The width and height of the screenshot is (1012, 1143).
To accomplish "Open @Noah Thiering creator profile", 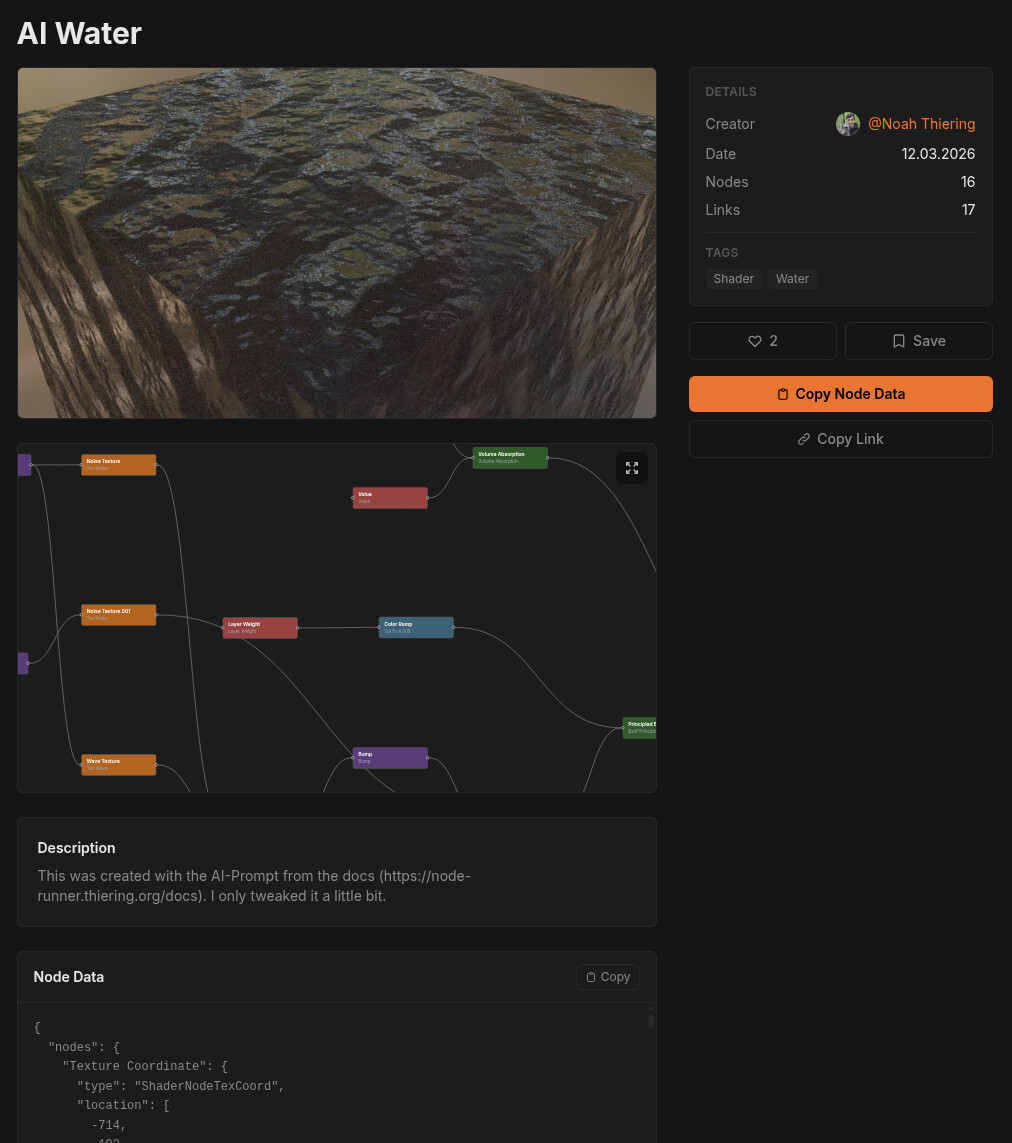I will (x=921, y=124).
